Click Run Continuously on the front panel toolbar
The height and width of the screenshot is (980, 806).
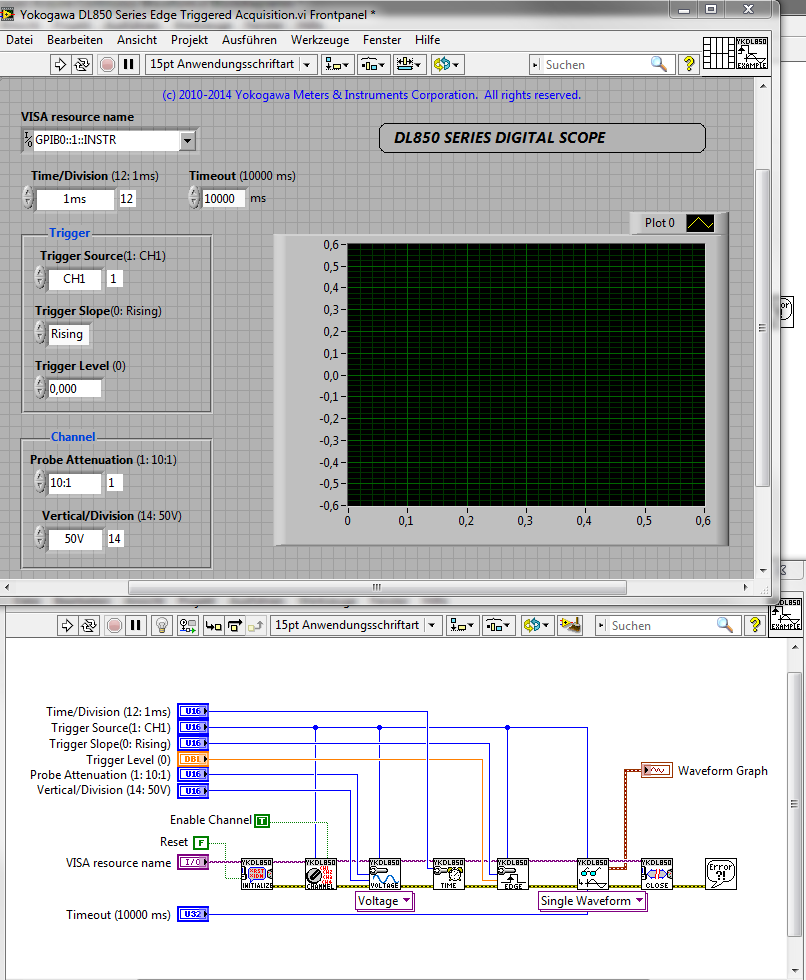tap(82, 64)
